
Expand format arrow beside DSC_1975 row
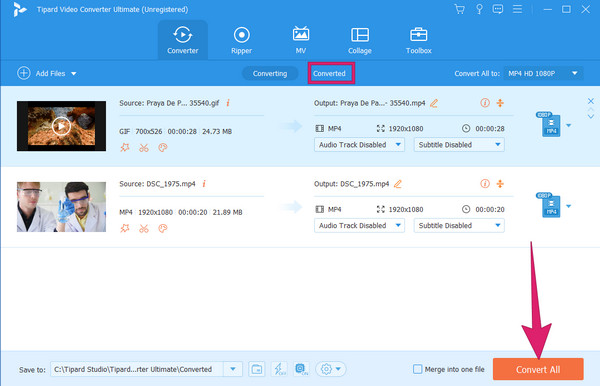point(569,206)
